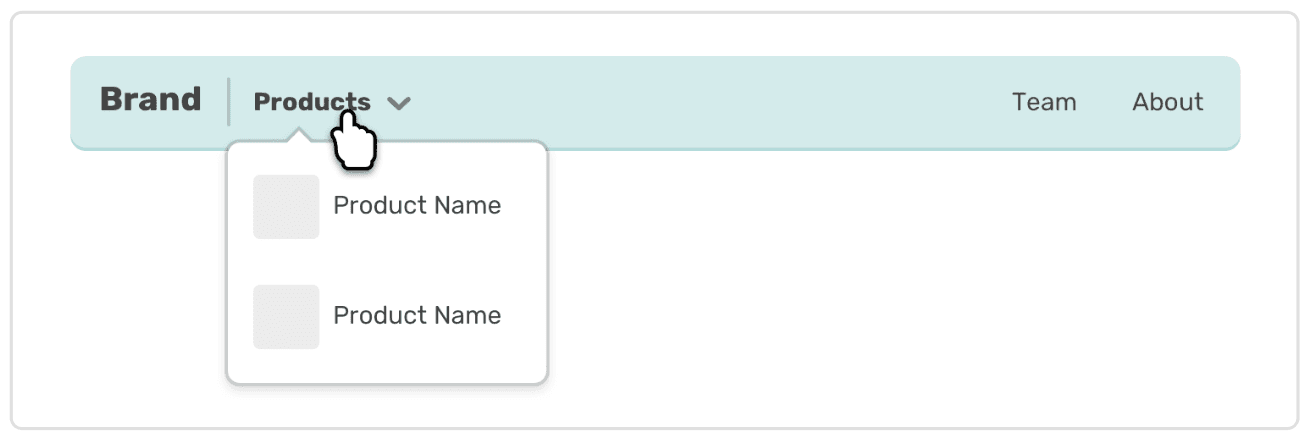This screenshot has width=1312, height=440.
Task: Click the first product's thumbnail image
Action: (x=286, y=207)
